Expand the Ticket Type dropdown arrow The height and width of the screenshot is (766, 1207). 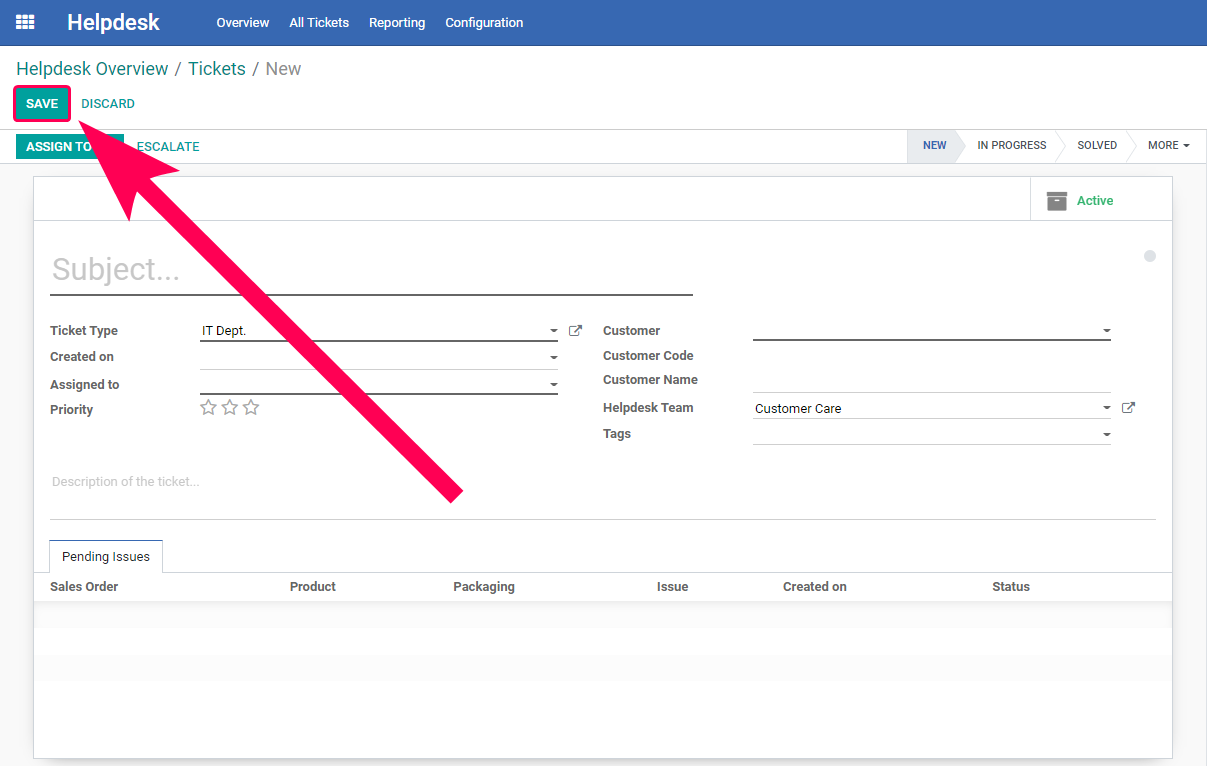coord(554,331)
